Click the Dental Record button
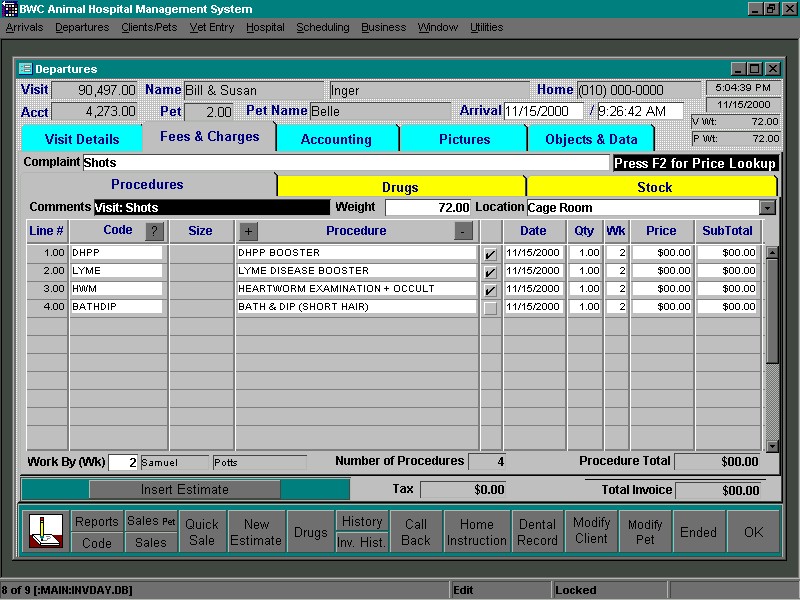Image resolution: width=800 pixels, height=600 pixels. pos(537,532)
